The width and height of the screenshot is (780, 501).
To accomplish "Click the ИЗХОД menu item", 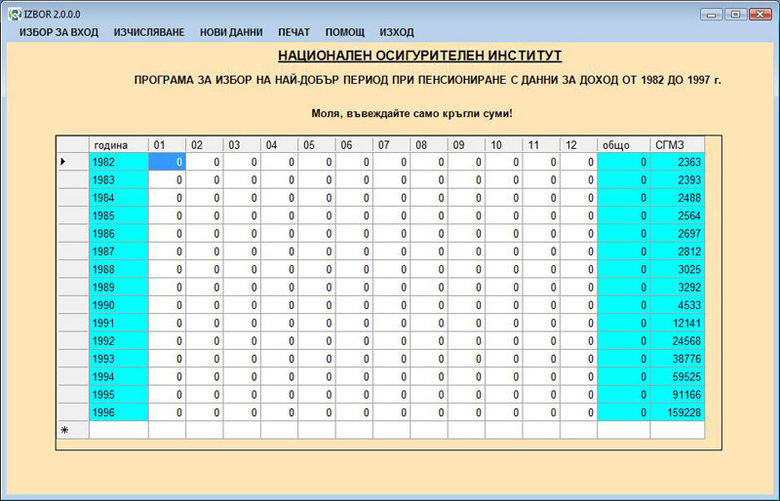I will 397,32.
